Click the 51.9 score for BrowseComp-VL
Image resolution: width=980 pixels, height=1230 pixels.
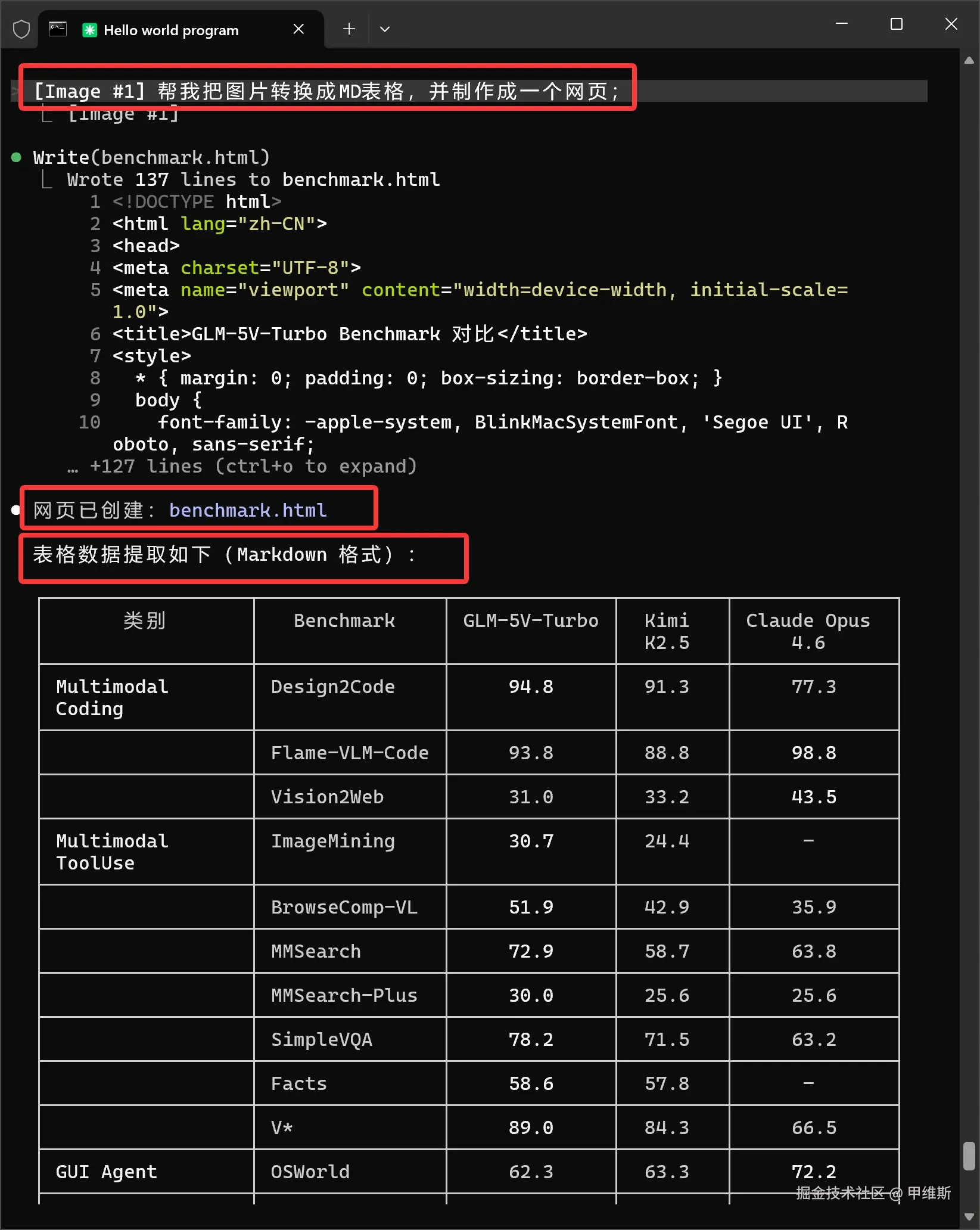click(x=531, y=907)
